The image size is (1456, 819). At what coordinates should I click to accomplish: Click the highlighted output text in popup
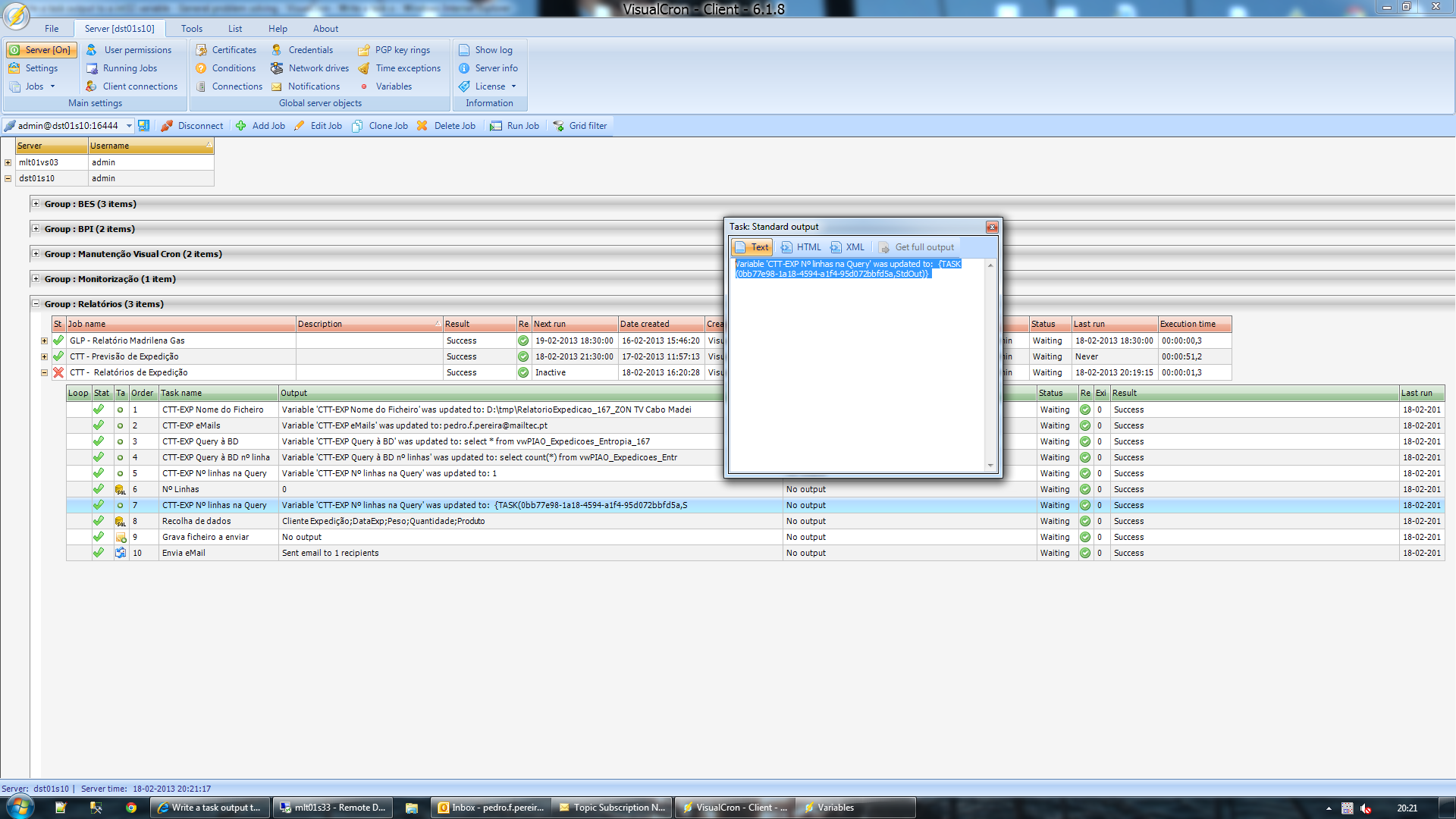pyautogui.click(x=848, y=269)
